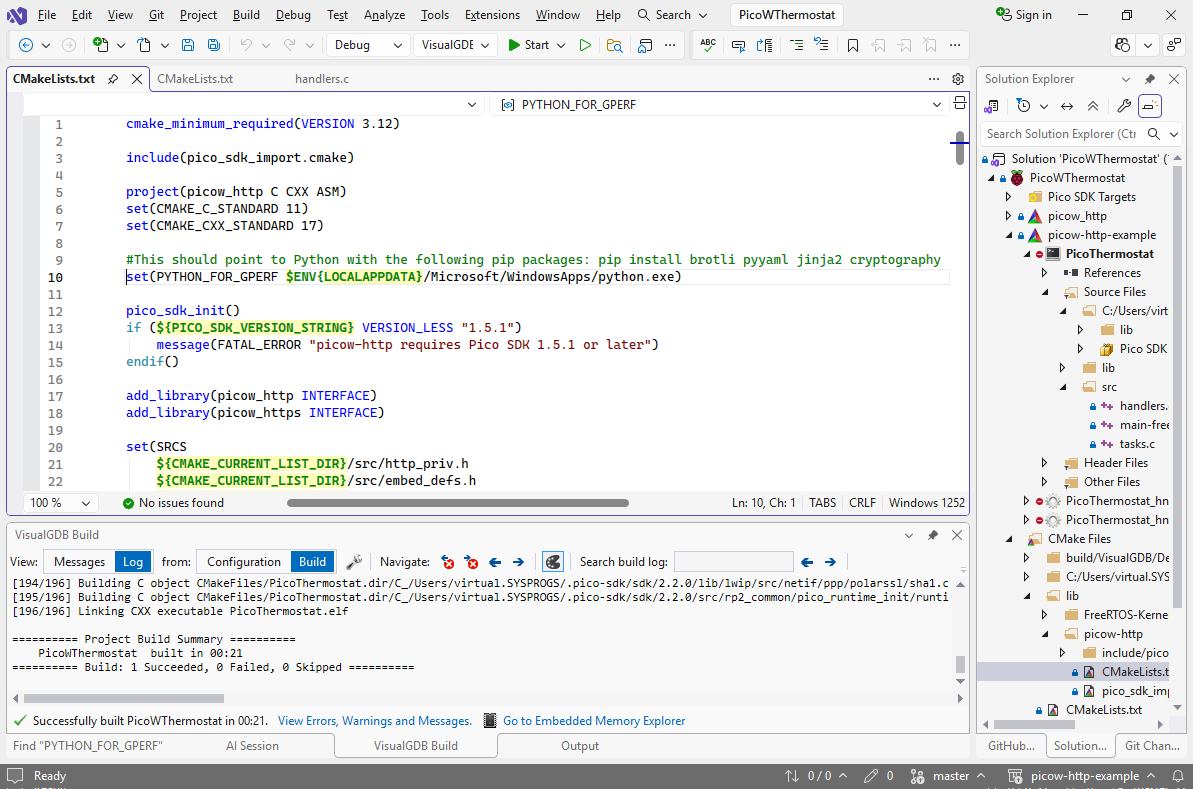Click the Search build log field

click(733, 562)
